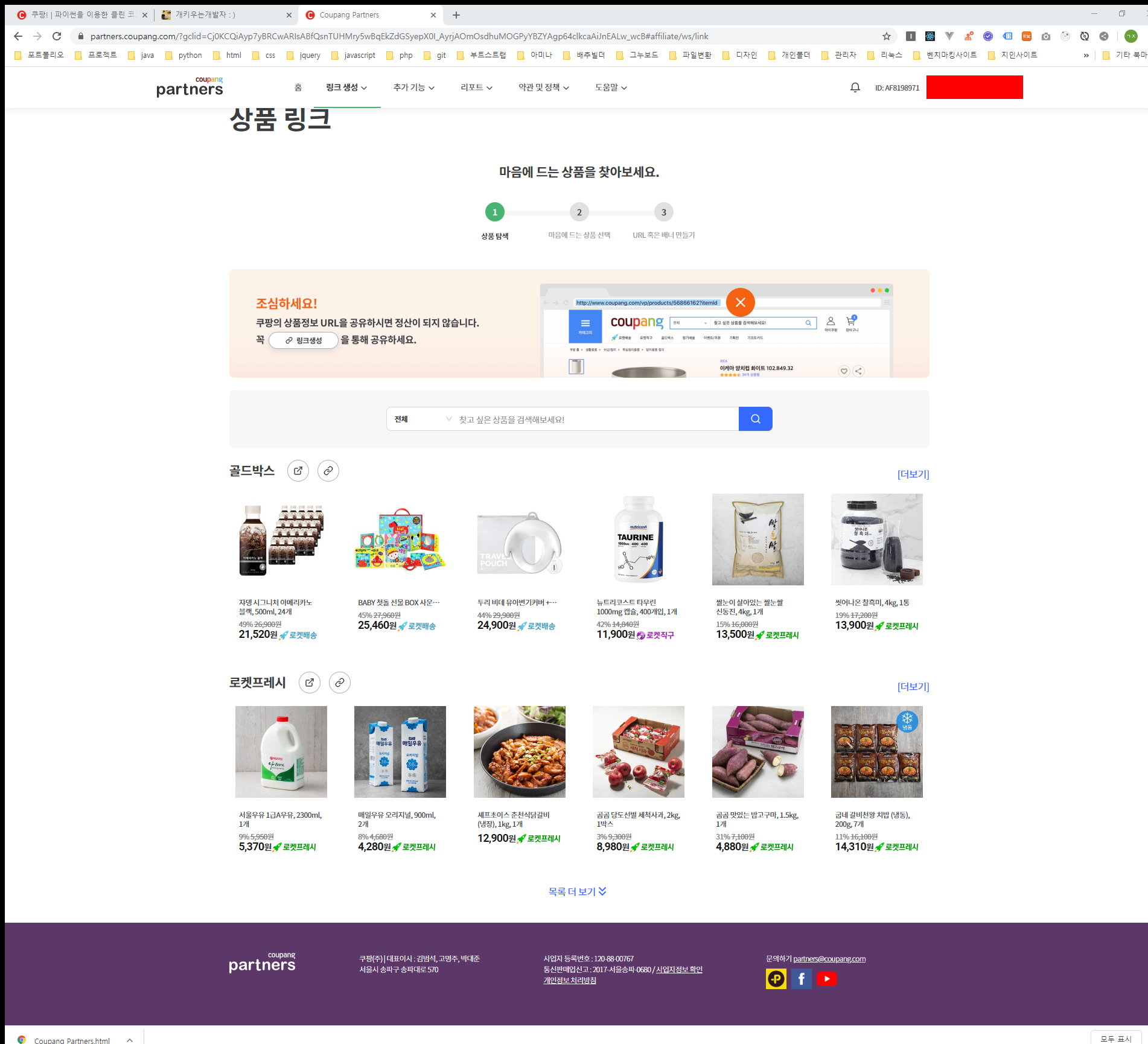Open the 개인정보 처리방침 link
1148x1044 pixels.
(x=569, y=981)
